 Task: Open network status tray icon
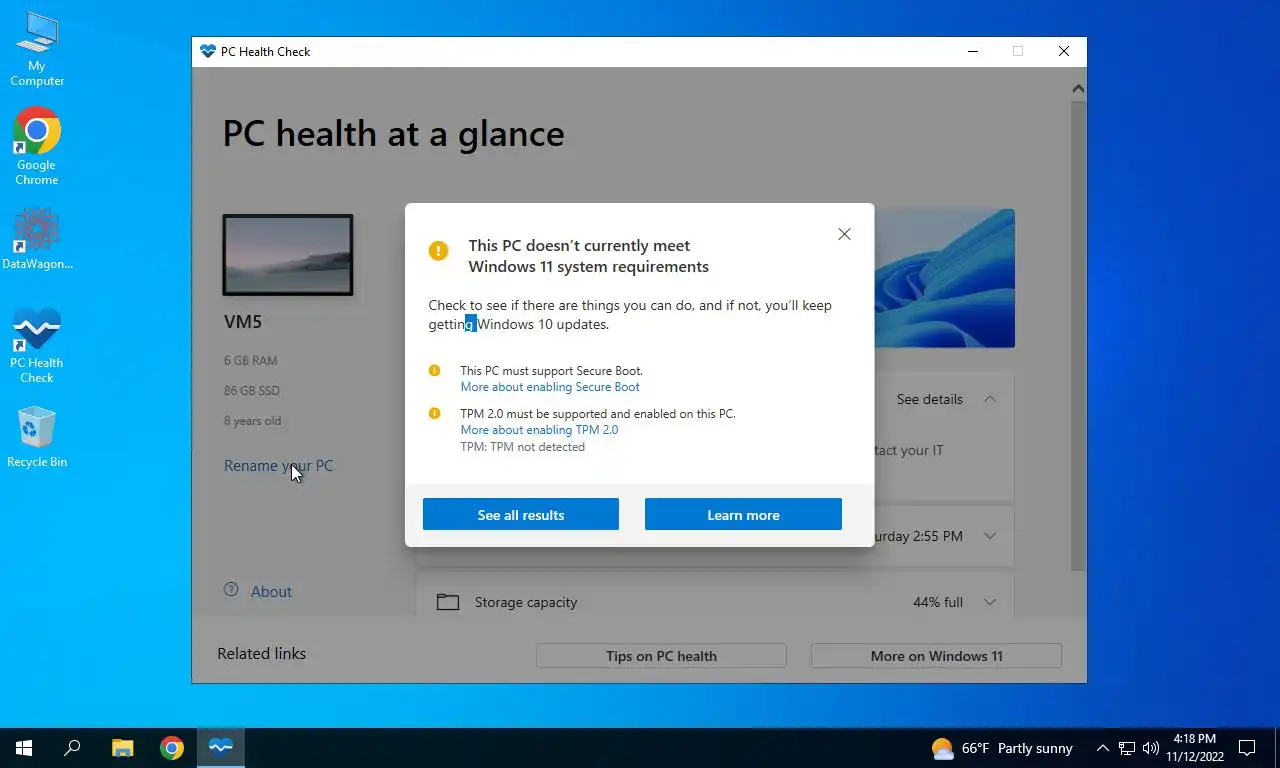[x=1127, y=748]
